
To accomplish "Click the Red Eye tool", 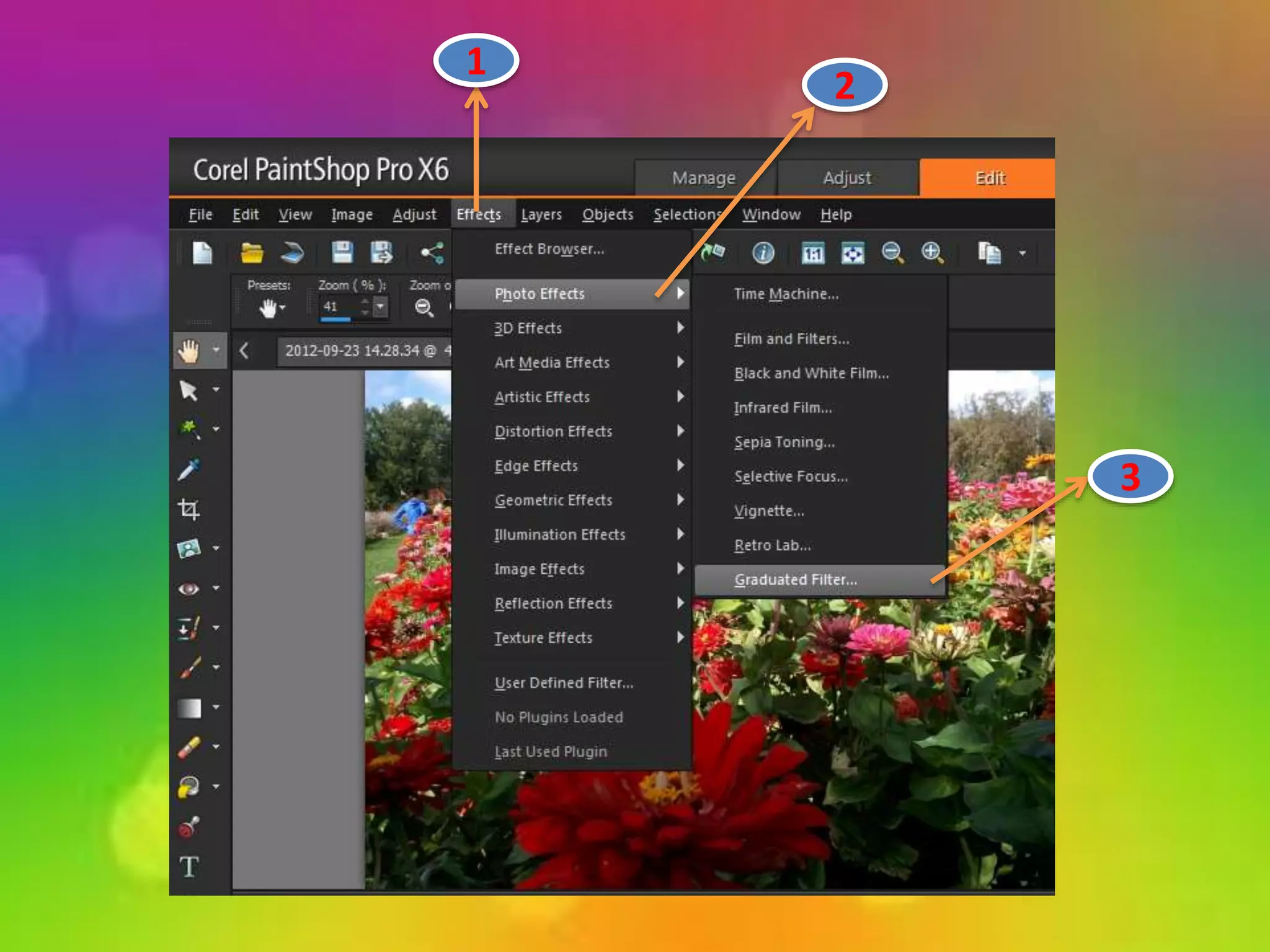I will [189, 588].
